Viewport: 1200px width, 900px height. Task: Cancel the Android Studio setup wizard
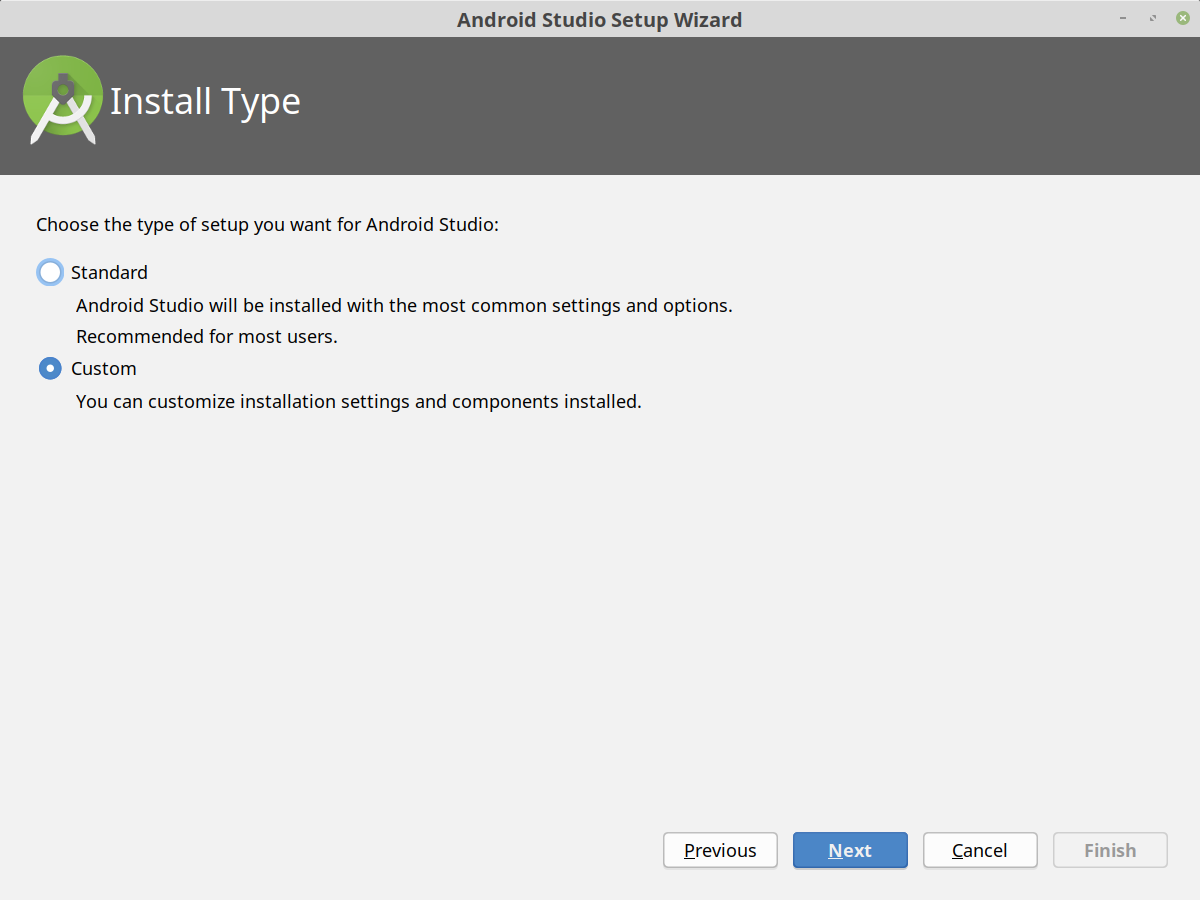click(980, 850)
